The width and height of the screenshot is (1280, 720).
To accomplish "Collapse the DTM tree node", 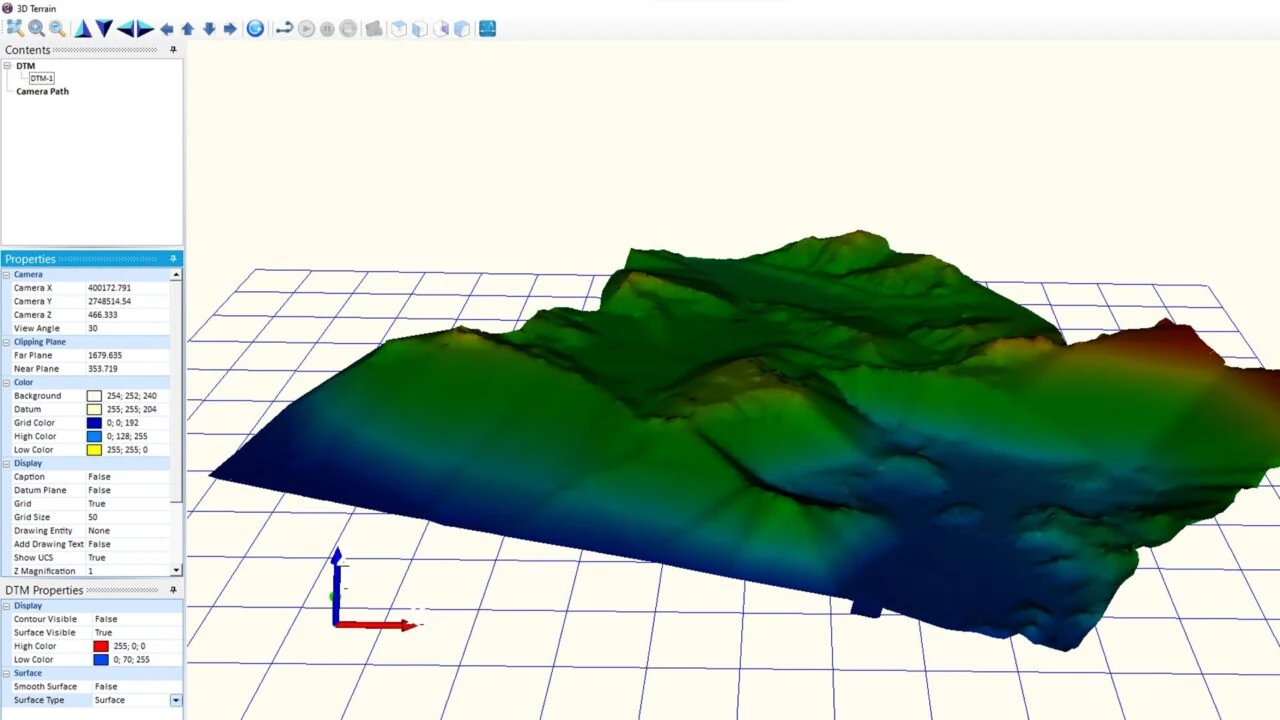I will pos(7,66).
